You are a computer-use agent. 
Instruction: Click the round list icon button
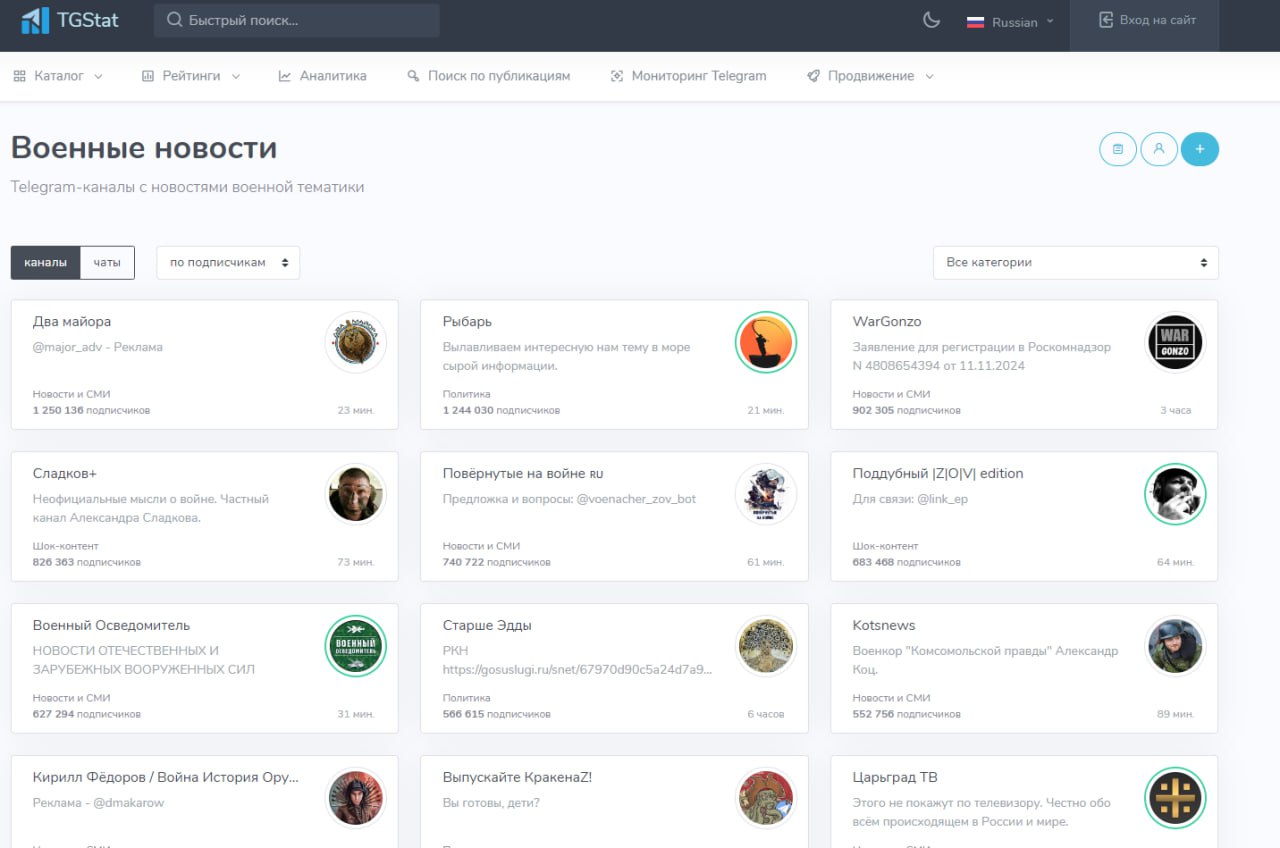[x=1118, y=149]
